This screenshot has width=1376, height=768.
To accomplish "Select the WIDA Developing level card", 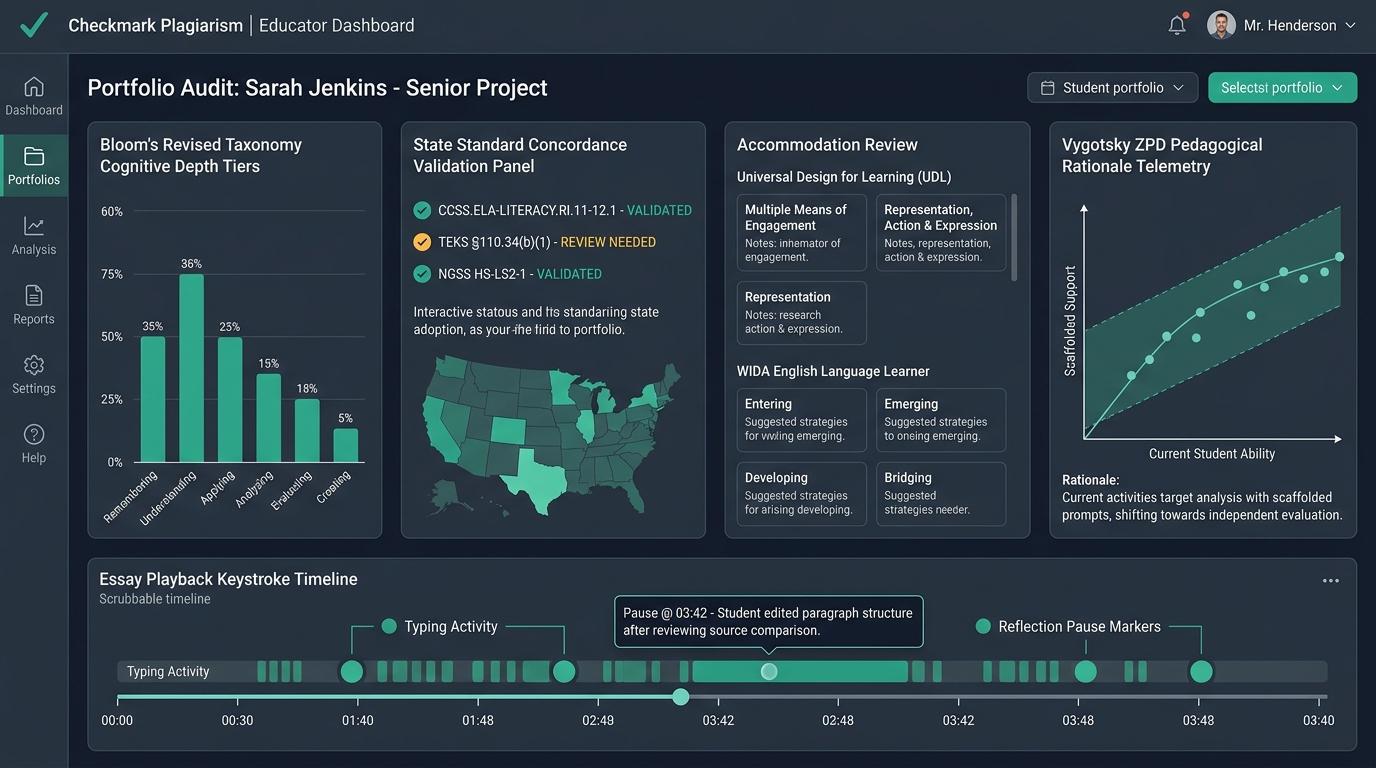I will tap(802, 494).
